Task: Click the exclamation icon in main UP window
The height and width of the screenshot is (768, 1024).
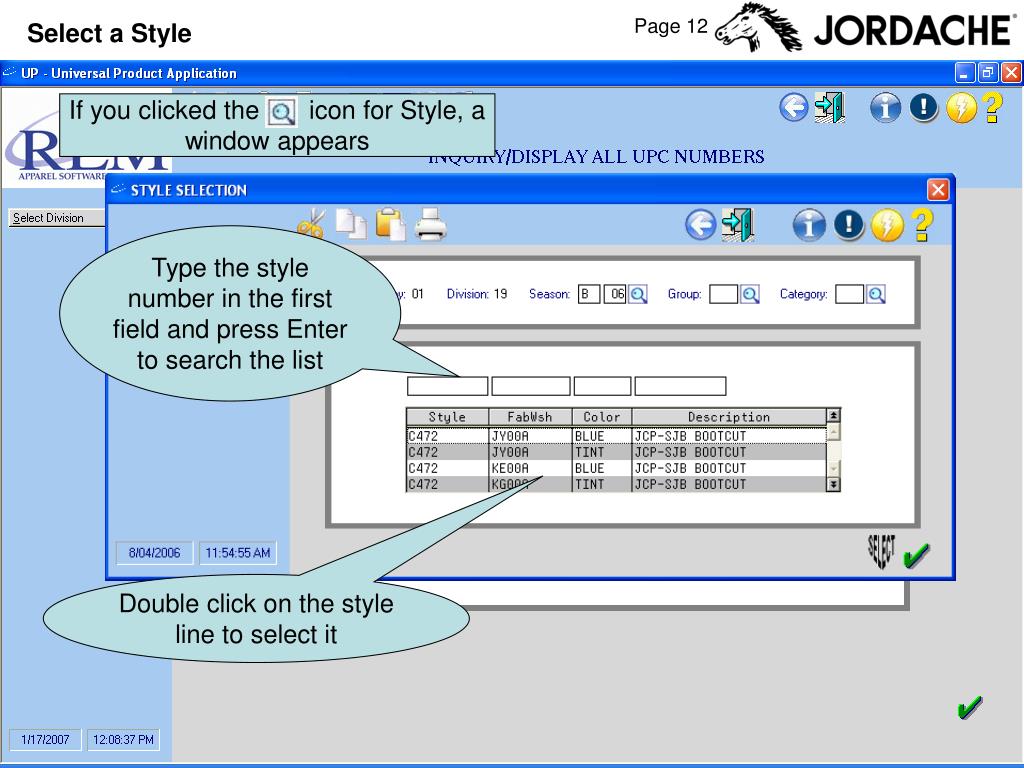Action: coord(923,107)
